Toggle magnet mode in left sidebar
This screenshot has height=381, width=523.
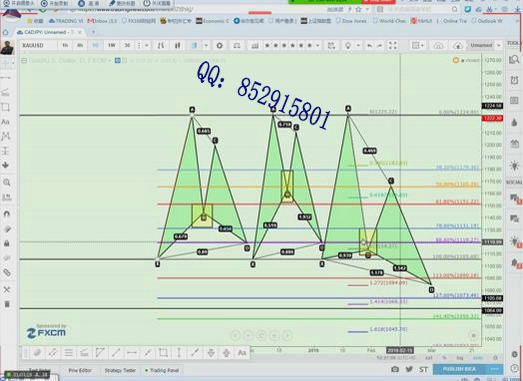pos(6,214)
